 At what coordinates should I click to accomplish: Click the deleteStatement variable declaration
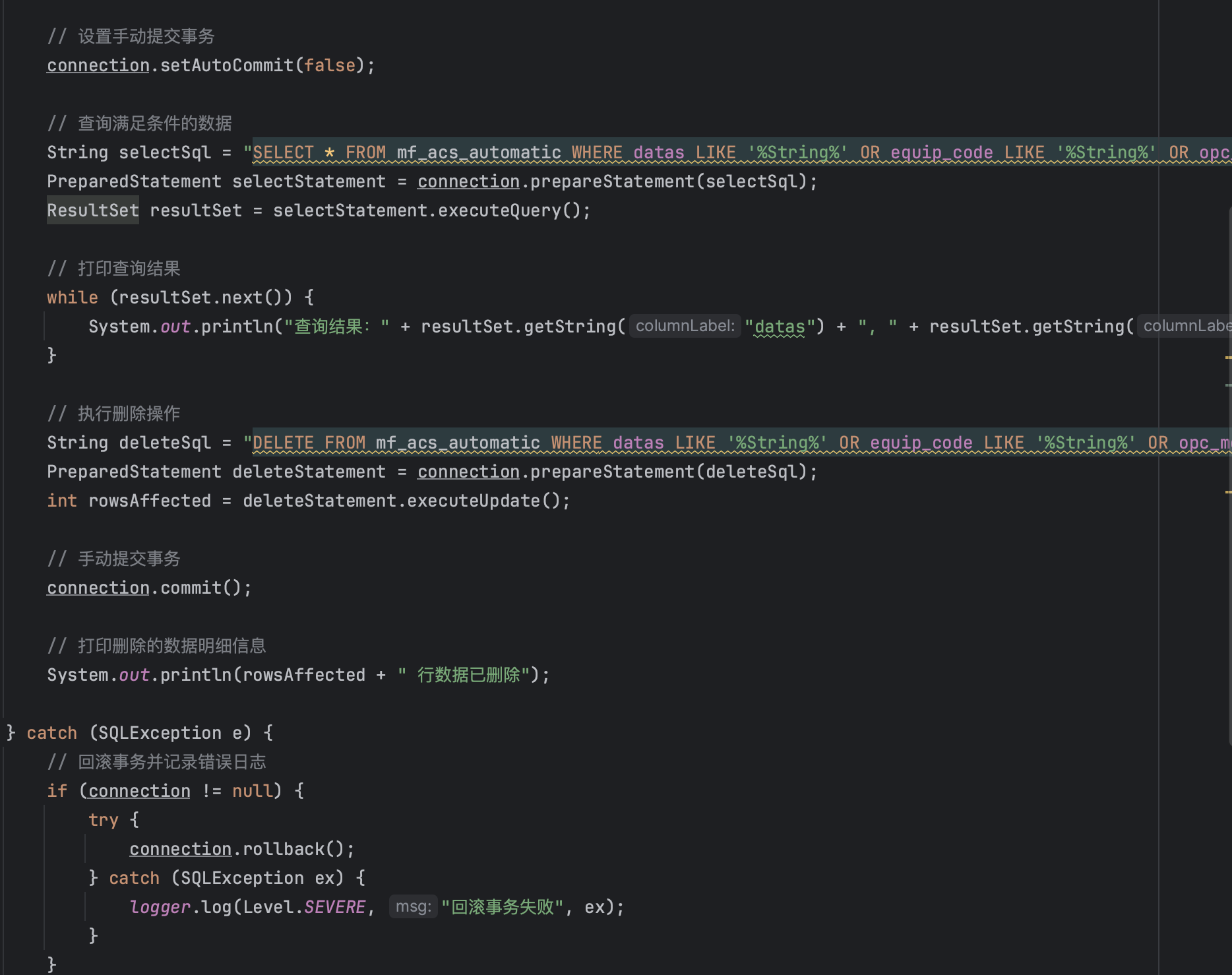pos(309,472)
